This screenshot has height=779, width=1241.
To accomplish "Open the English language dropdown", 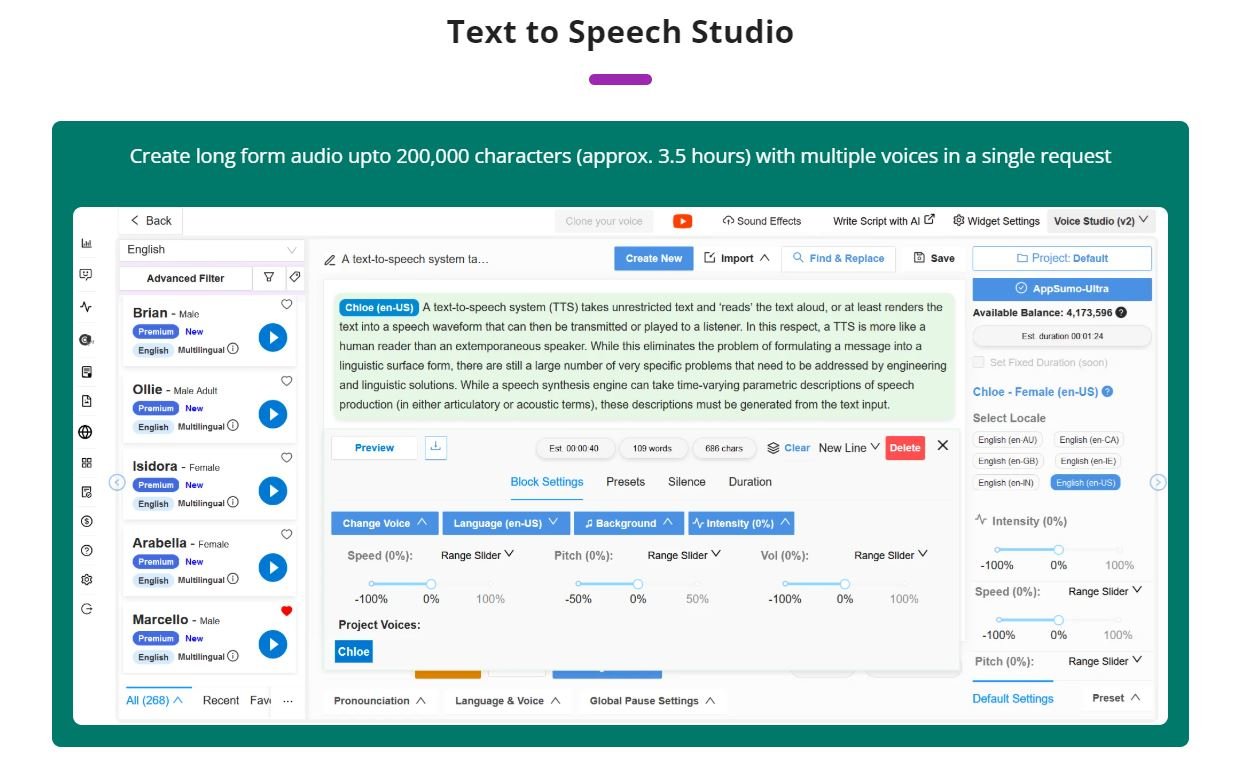I will [212, 250].
